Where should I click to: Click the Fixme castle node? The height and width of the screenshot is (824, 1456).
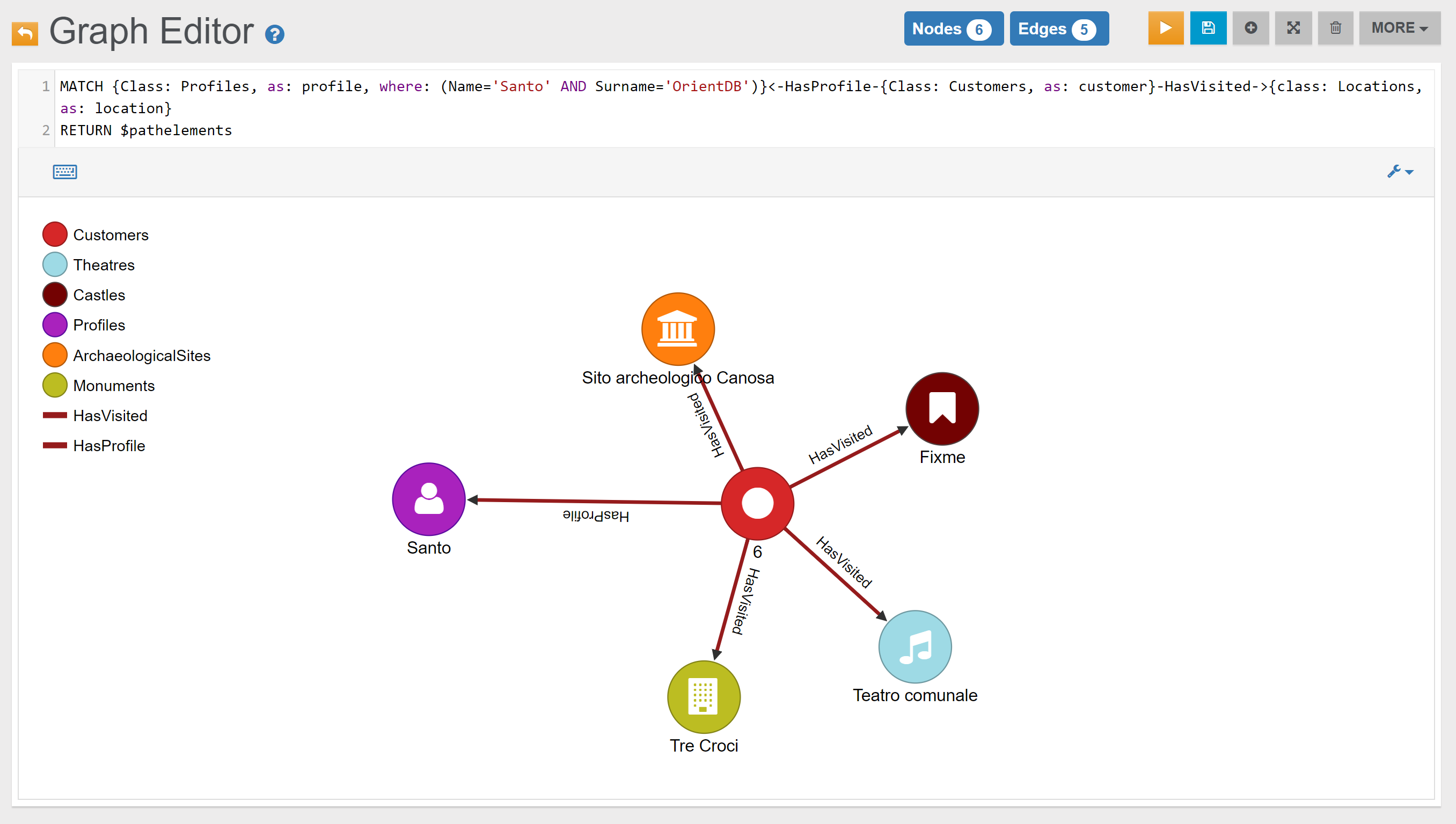942,409
